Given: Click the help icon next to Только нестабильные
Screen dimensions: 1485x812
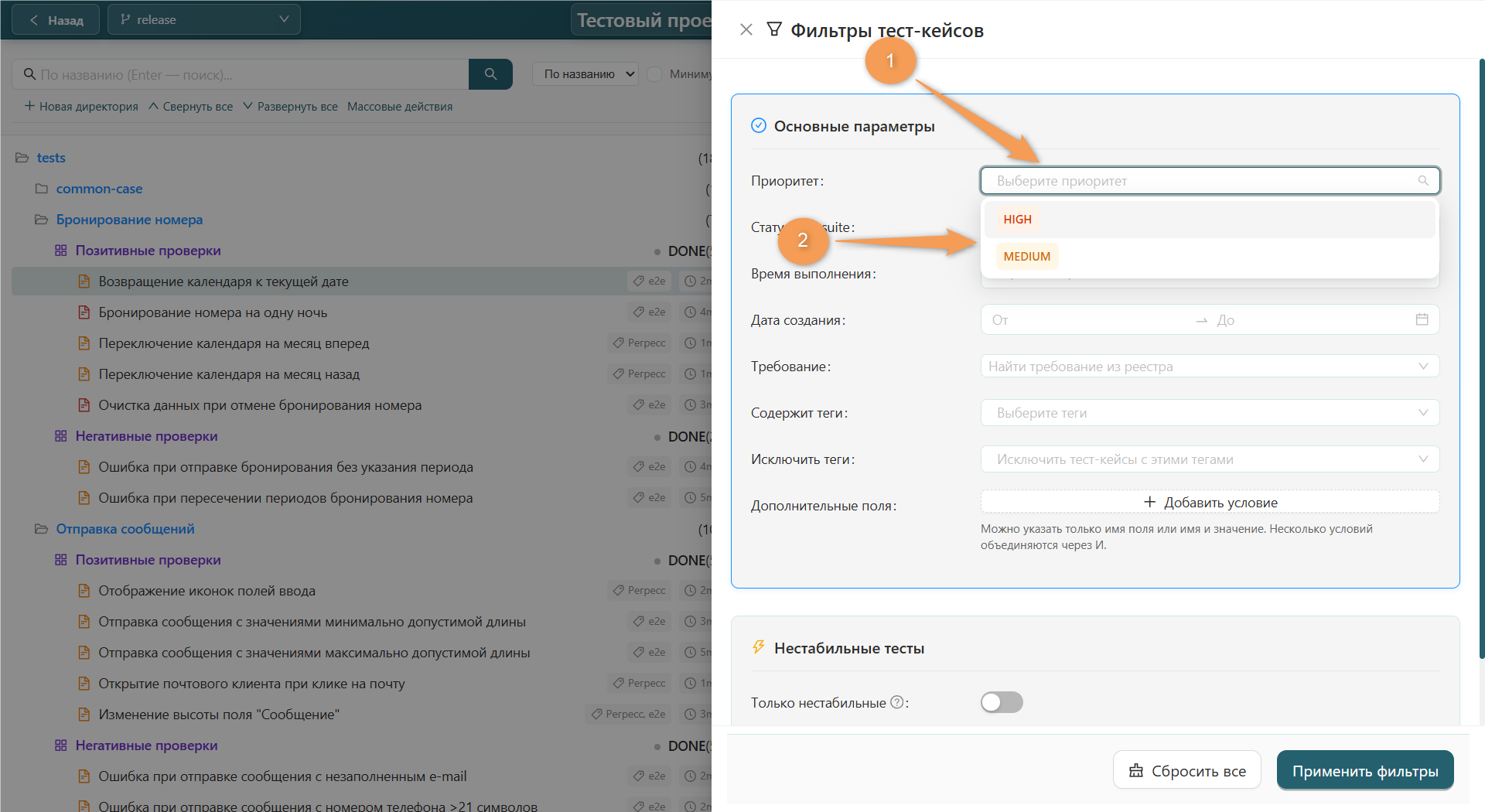Looking at the screenshot, I should click(x=896, y=702).
